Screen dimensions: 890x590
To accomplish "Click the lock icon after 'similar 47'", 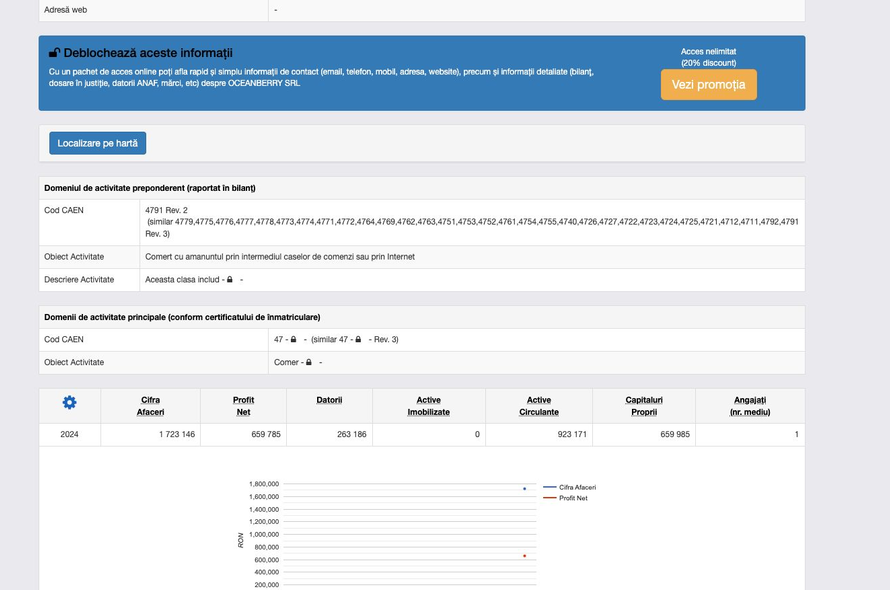I will 358,340.
